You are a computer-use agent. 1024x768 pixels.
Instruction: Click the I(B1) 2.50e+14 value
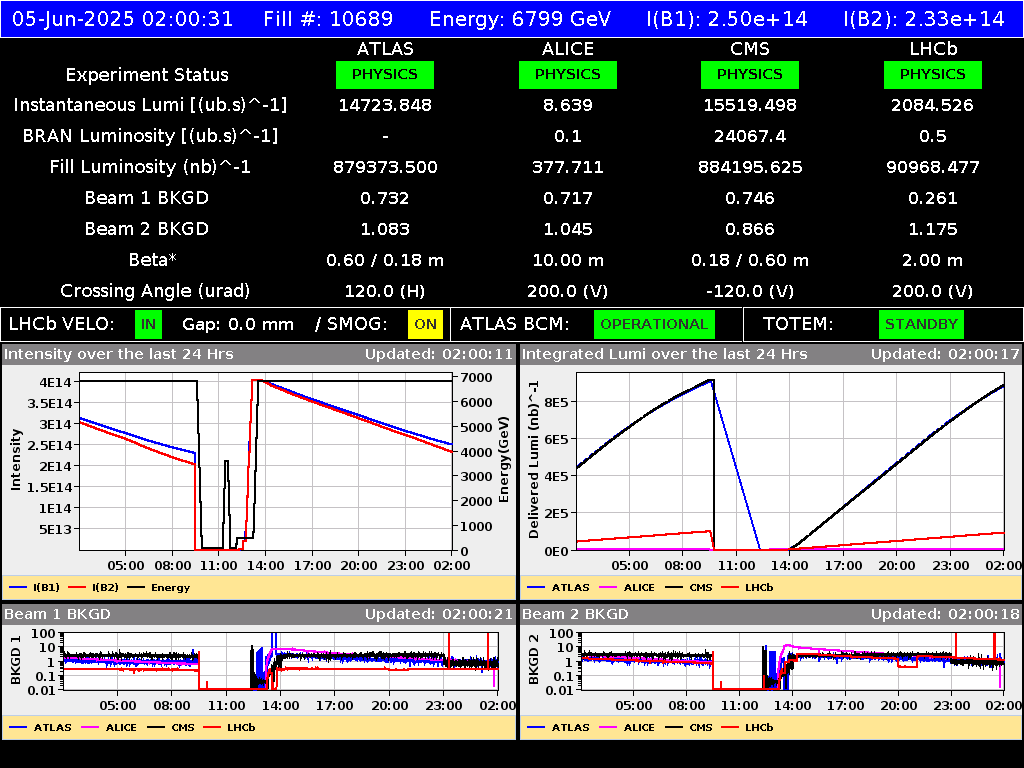point(727,19)
